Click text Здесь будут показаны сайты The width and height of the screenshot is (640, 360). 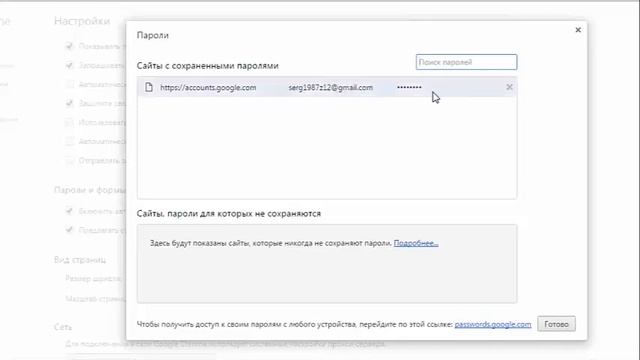pos(200,243)
